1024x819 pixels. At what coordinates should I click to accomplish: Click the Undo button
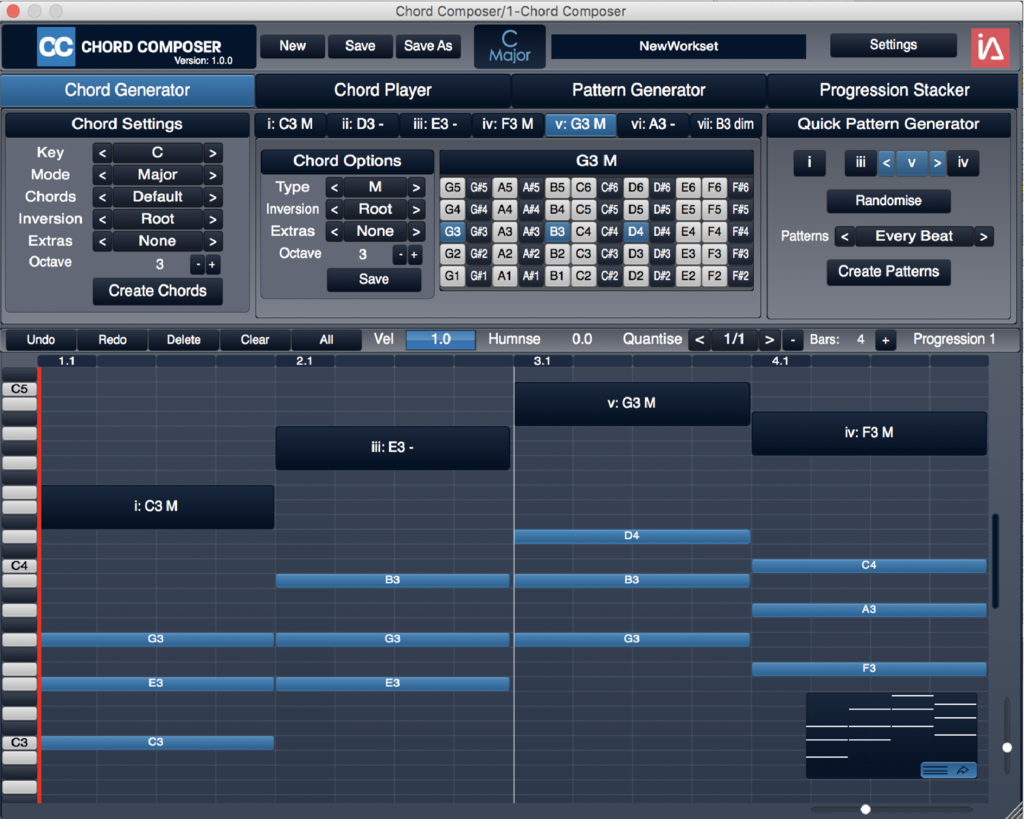(x=40, y=340)
